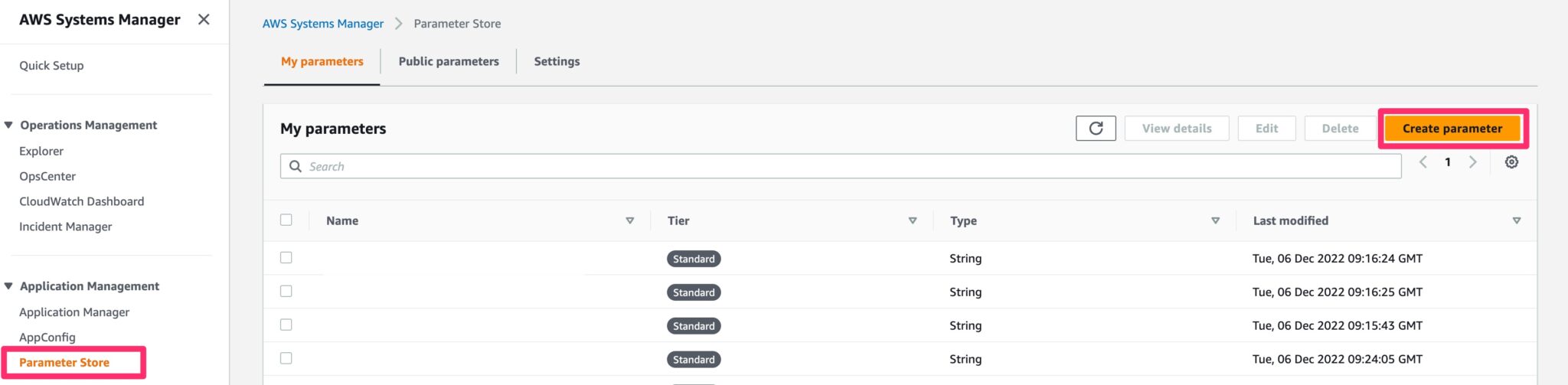This screenshot has width=1568, height=385.
Task: Sort by Type column arrow
Action: (x=1215, y=221)
